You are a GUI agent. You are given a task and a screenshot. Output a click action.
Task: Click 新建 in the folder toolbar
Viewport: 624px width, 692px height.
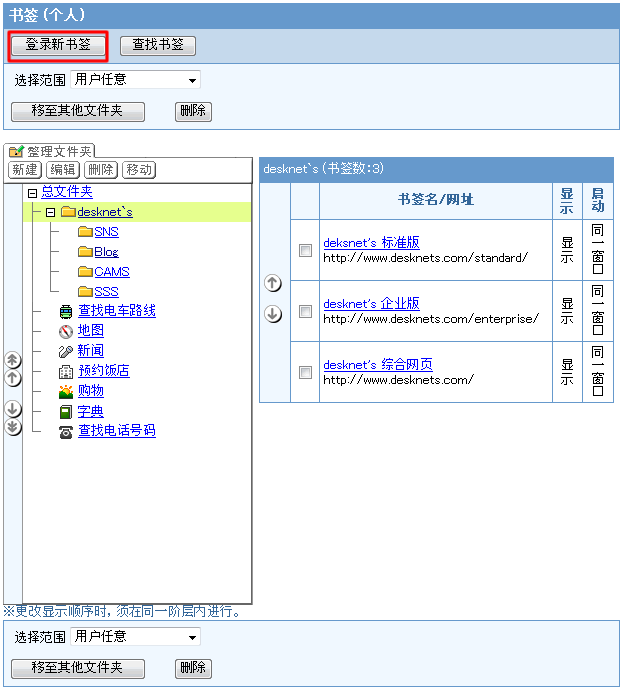[x=24, y=170]
